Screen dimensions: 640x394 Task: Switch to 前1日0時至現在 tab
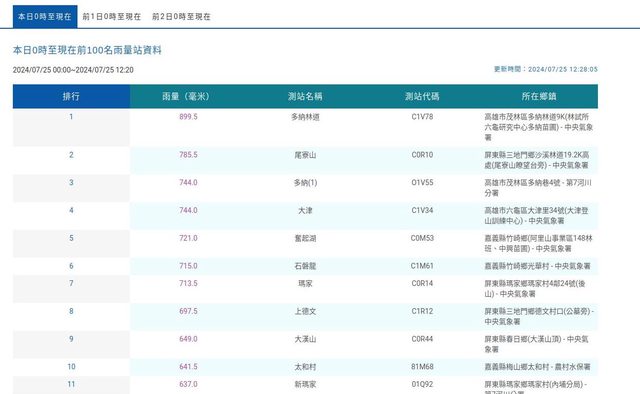click(x=112, y=17)
